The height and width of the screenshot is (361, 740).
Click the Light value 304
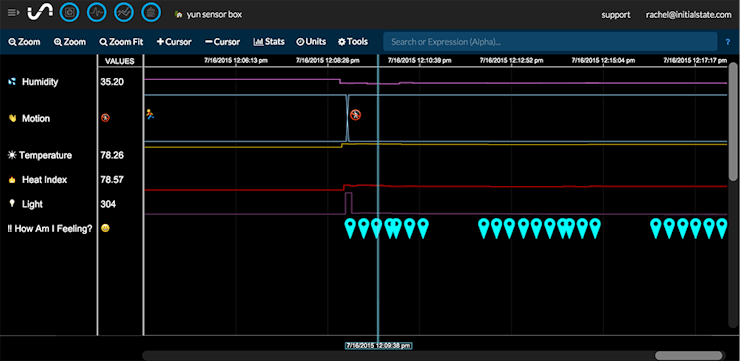(x=108, y=204)
